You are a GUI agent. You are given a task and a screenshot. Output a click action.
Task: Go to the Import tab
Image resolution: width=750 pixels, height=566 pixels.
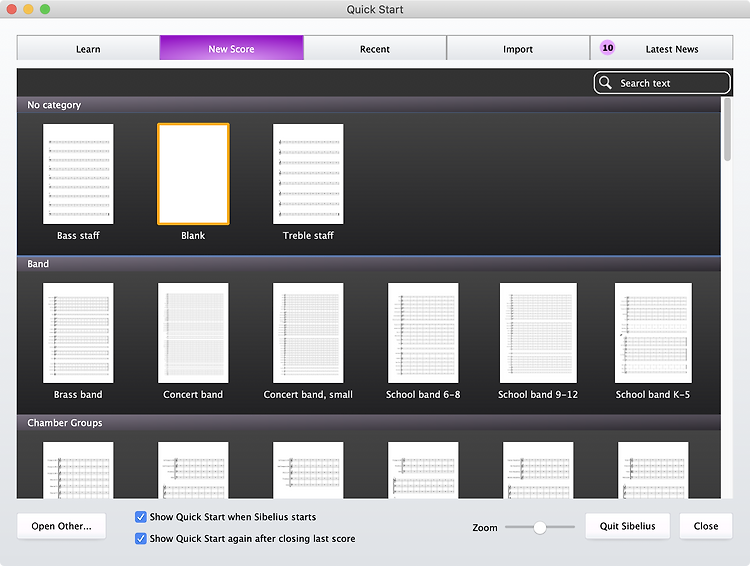(518, 48)
